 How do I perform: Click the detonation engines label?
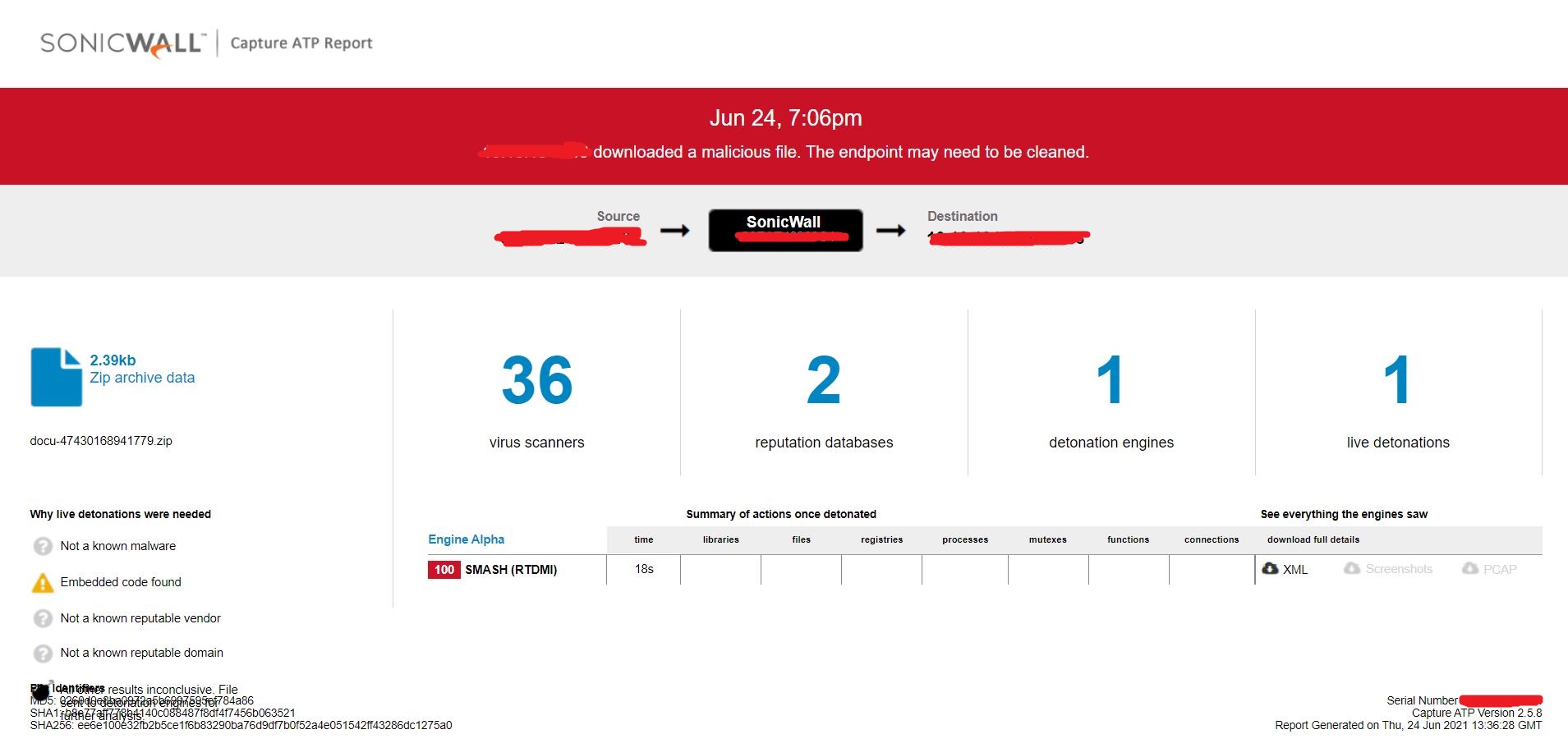click(x=1111, y=443)
